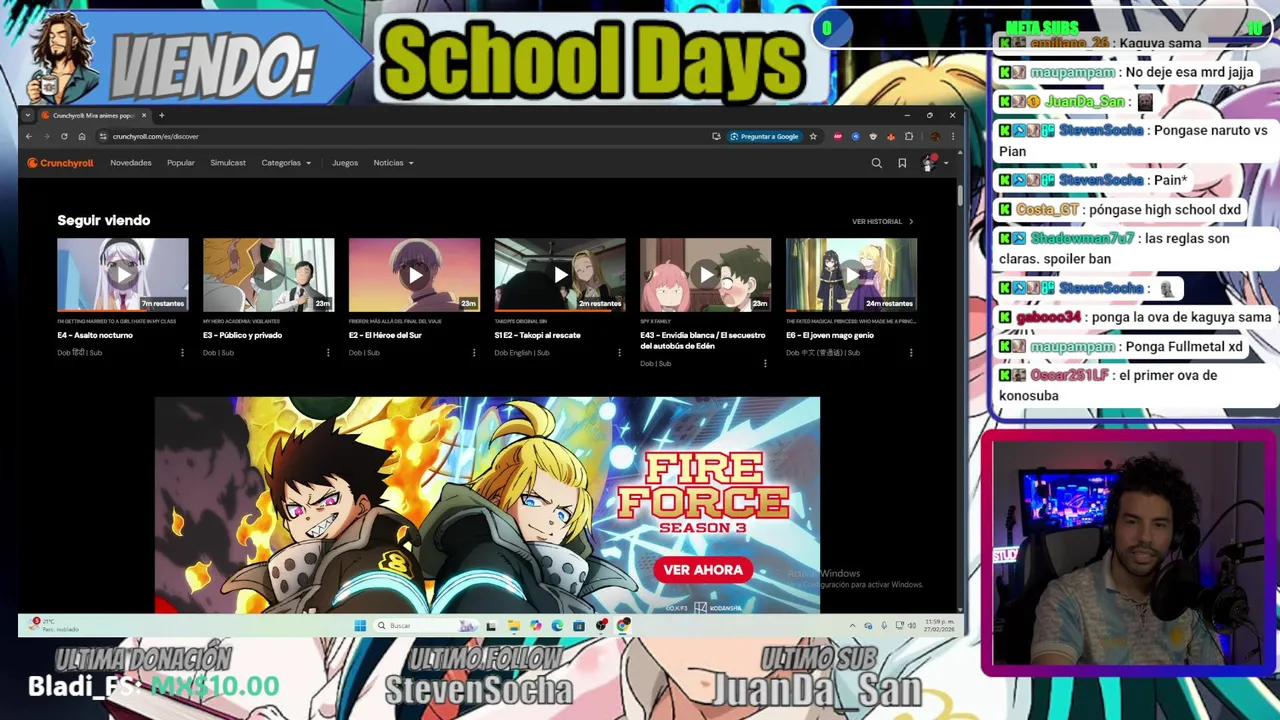
Task: Open more options for E4 - Asalto nocturno
Action: (x=182, y=353)
